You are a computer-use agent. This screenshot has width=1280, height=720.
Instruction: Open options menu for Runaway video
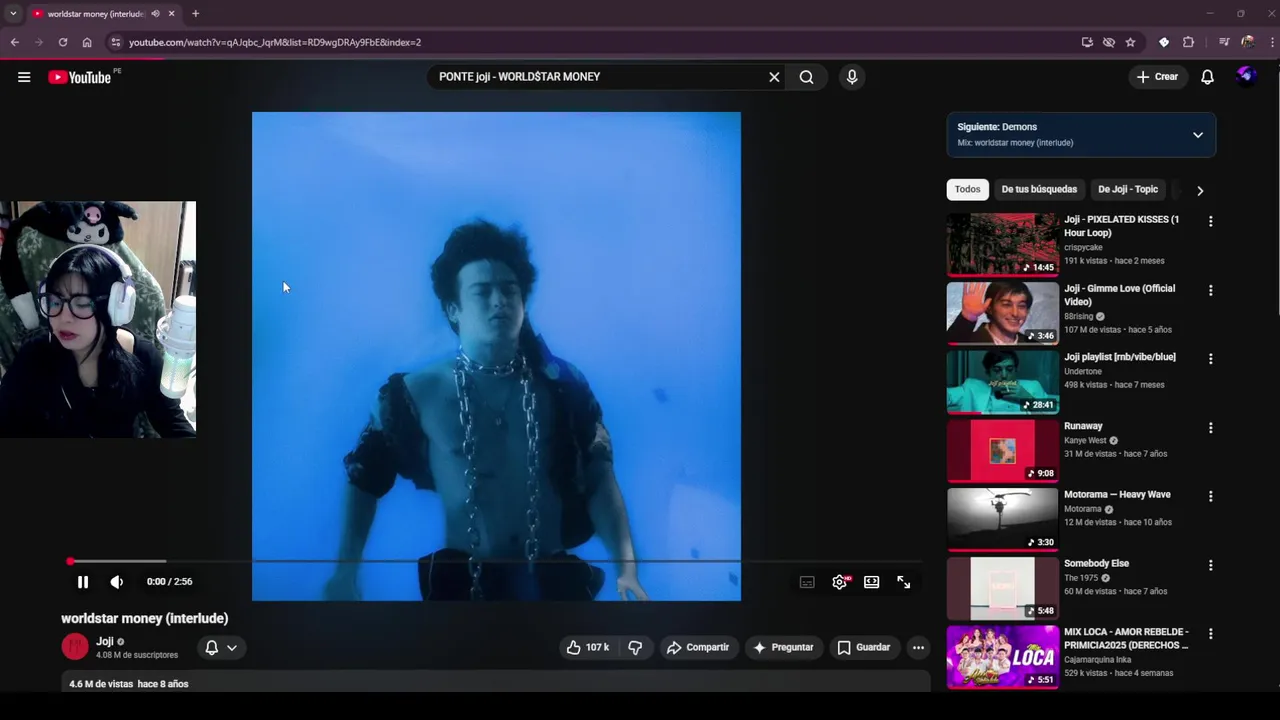point(1211,428)
